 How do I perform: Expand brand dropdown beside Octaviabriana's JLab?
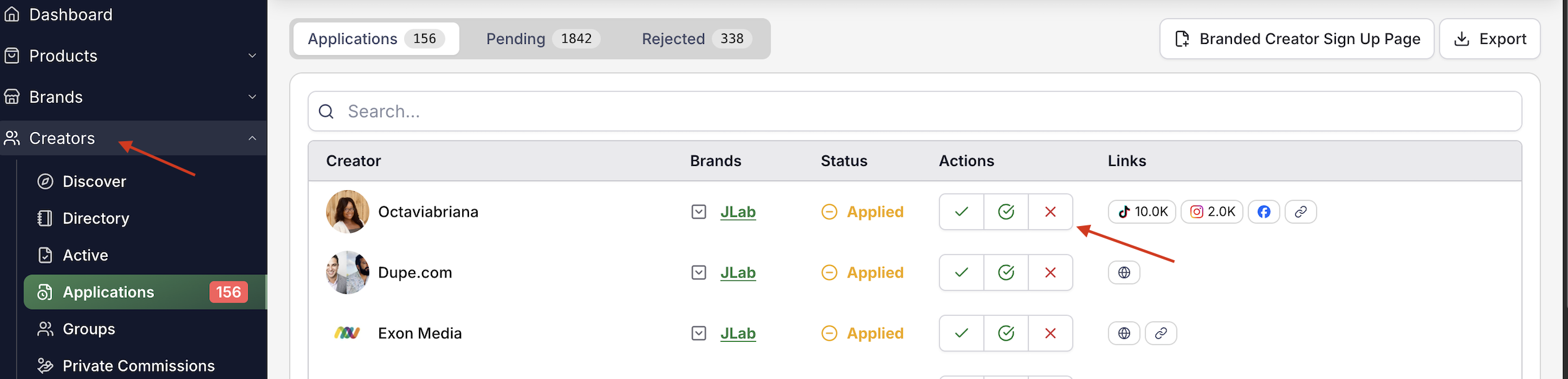699,212
